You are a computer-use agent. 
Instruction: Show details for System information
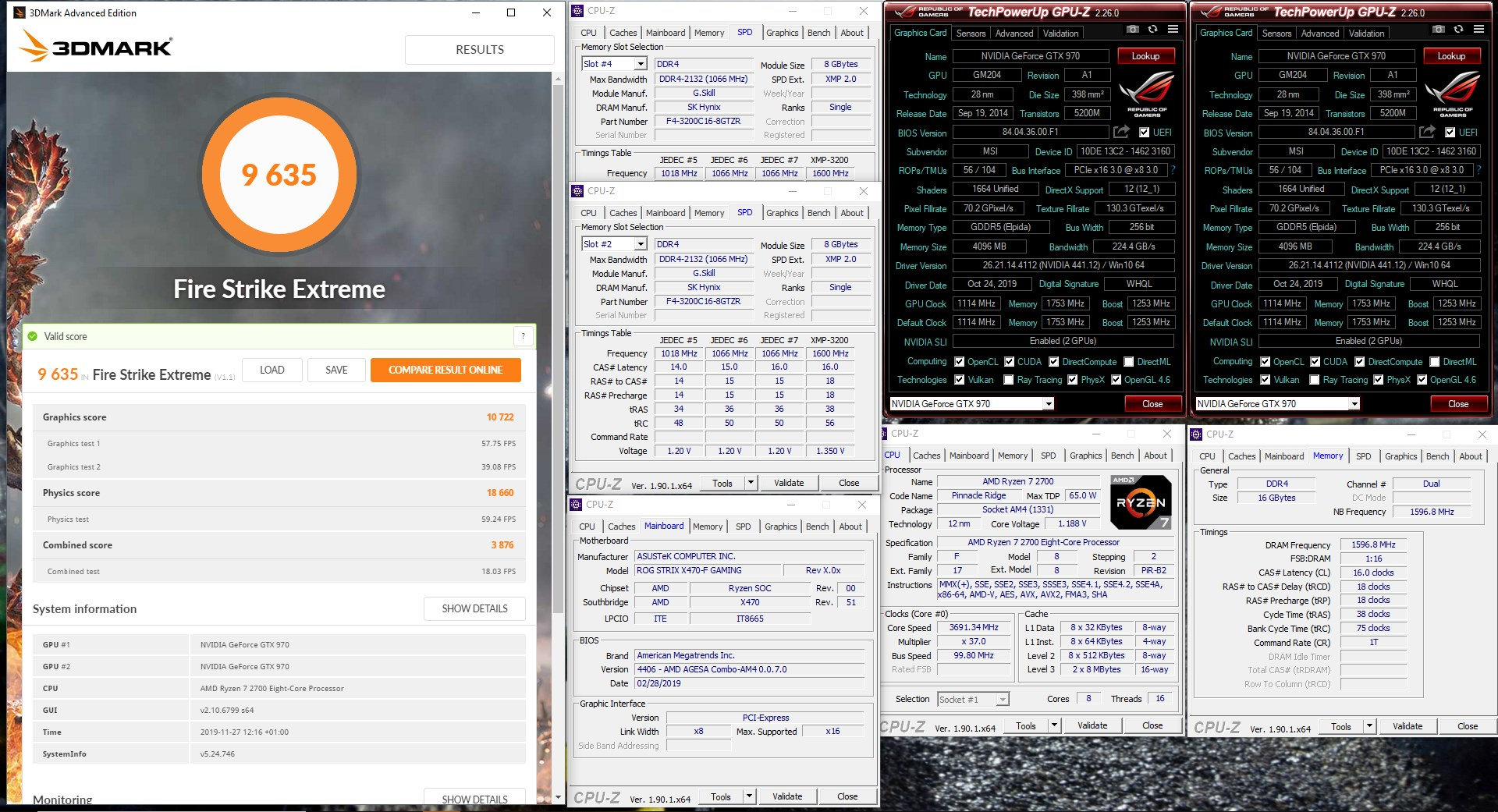coord(474,608)
